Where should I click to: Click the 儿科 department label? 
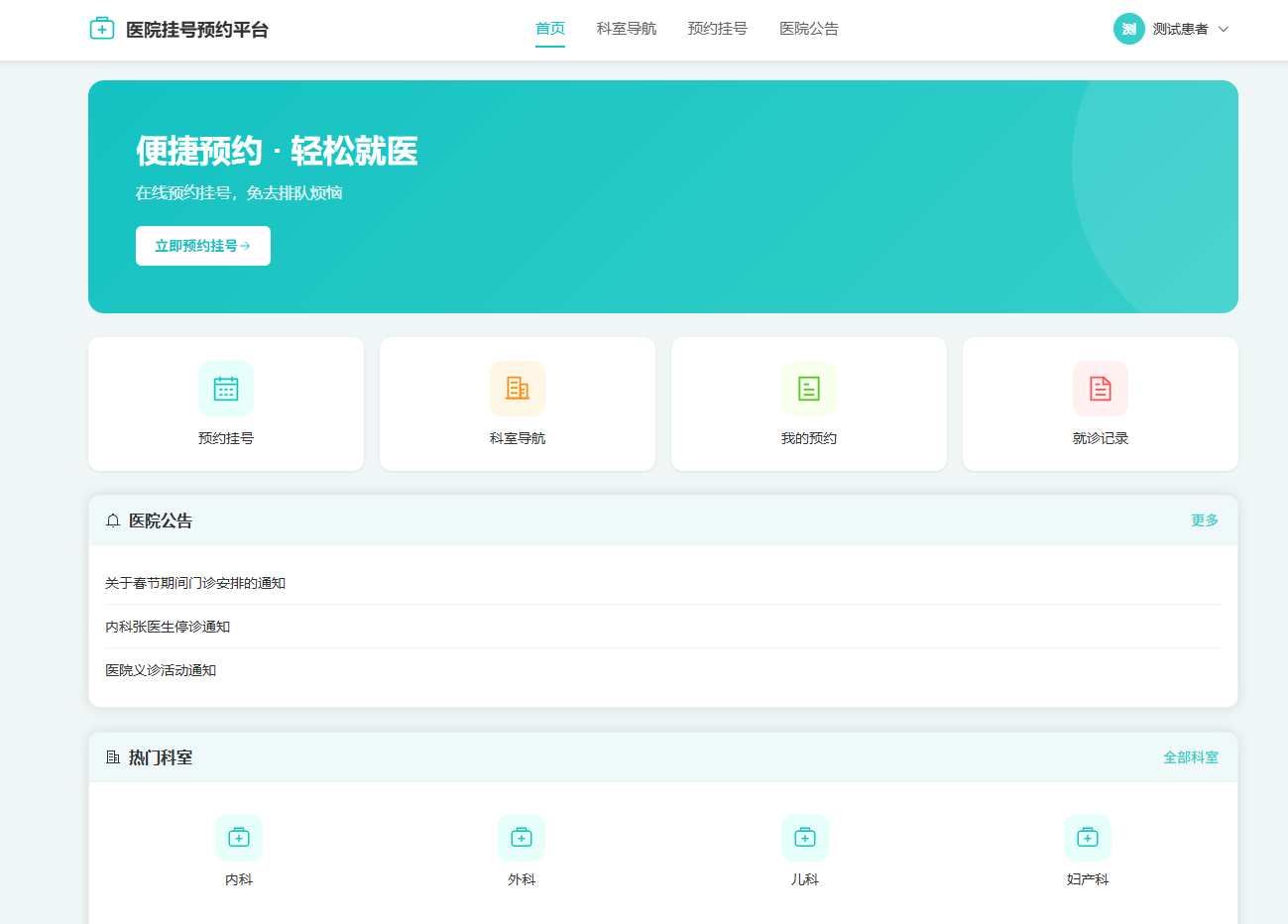805,879
